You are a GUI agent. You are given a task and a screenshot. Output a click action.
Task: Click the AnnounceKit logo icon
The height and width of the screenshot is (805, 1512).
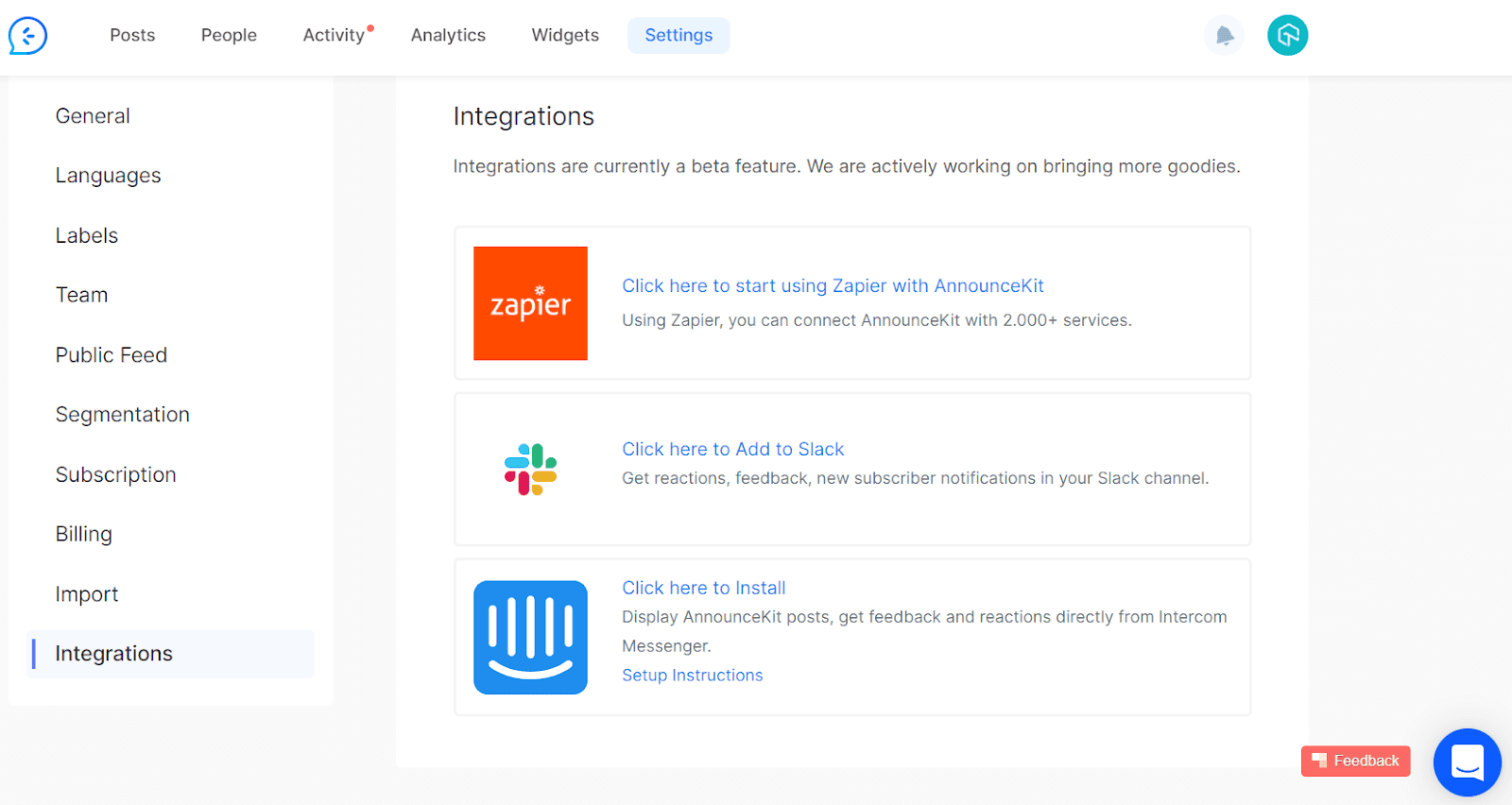pyautogui.click(x=28, y=36)
